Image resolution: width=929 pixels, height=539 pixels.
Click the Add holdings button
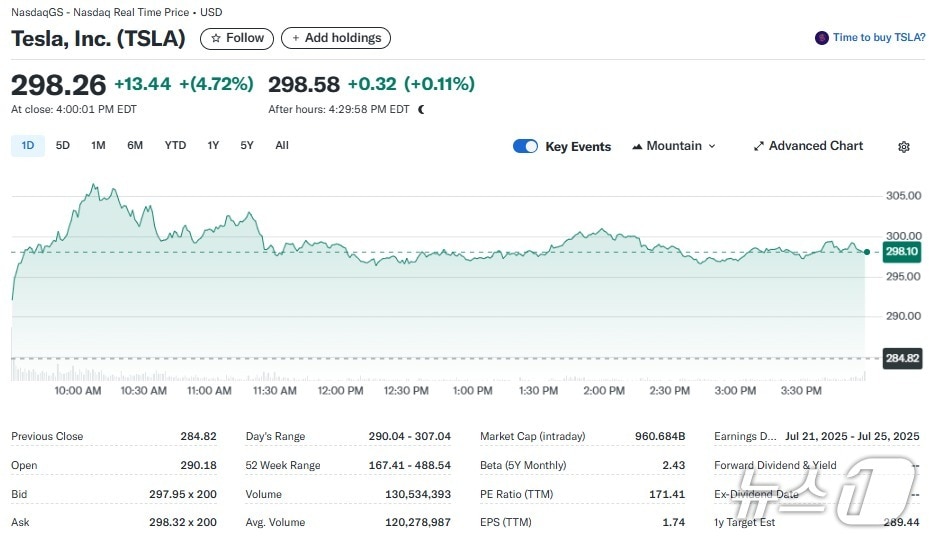click(x=336, y=38)
